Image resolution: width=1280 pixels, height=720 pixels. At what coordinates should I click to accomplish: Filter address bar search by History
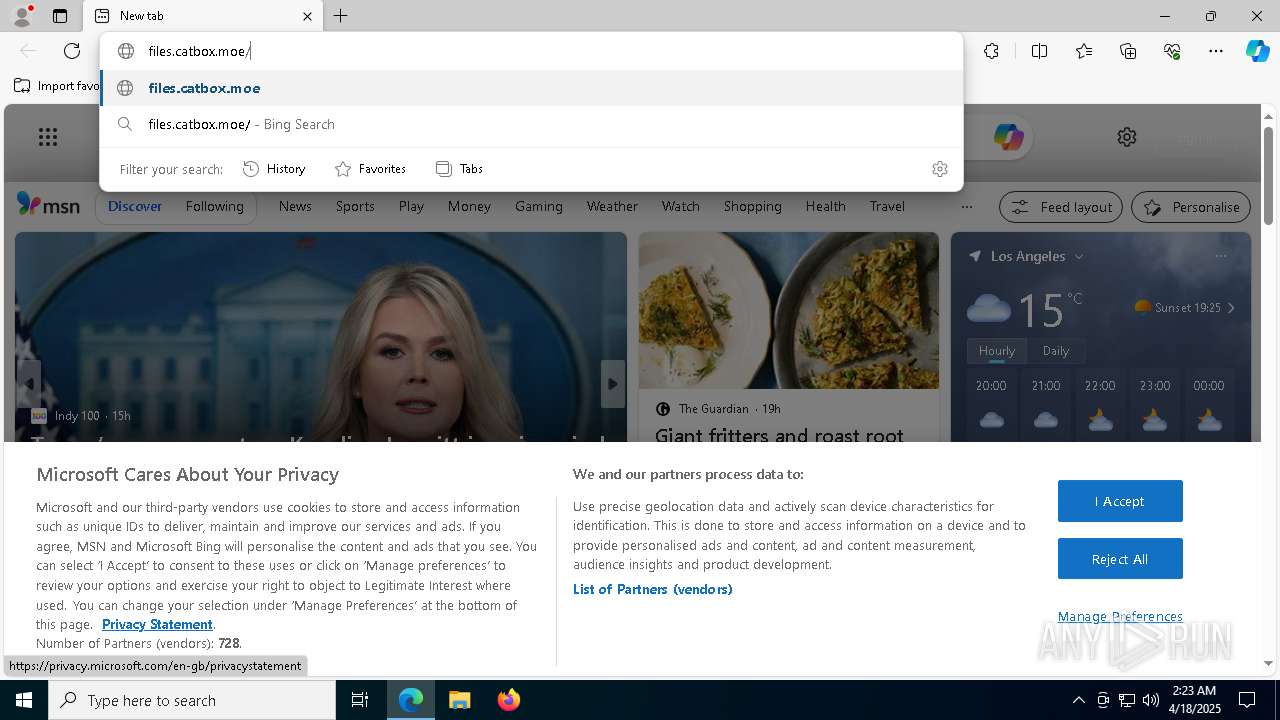[x=274, y=169]
